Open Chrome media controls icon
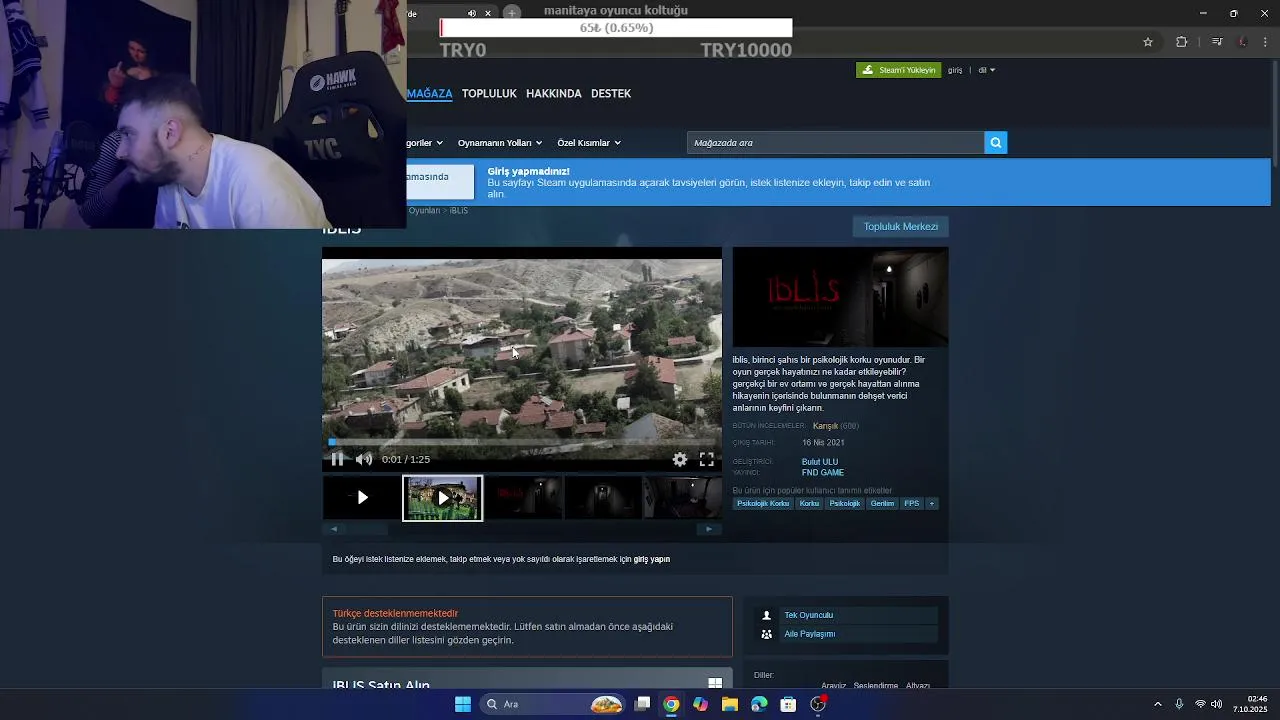Screen dimensions: 1280x720 click(x=1217, y=42)
